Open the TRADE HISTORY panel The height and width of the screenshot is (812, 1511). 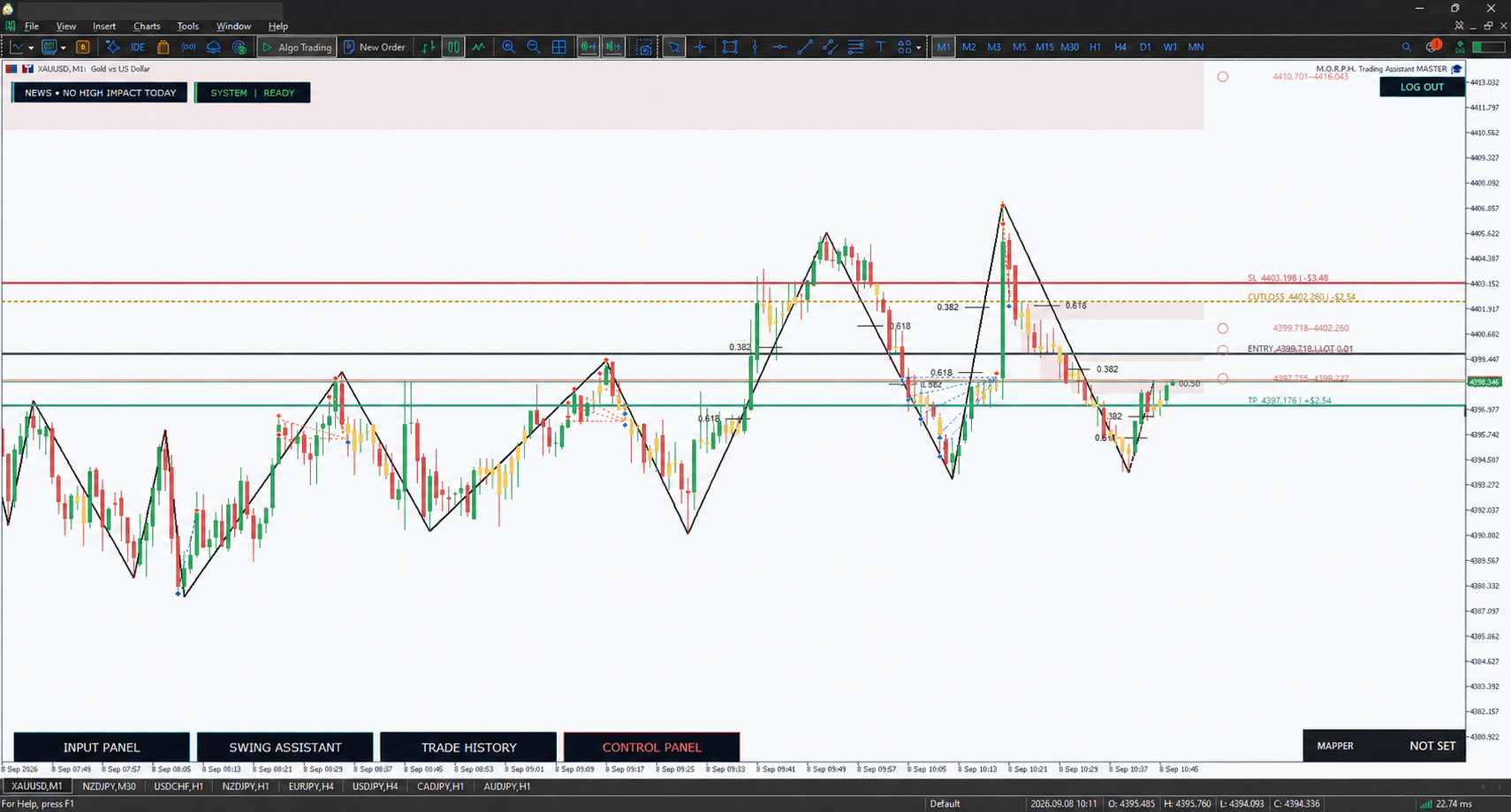point(469,747)
